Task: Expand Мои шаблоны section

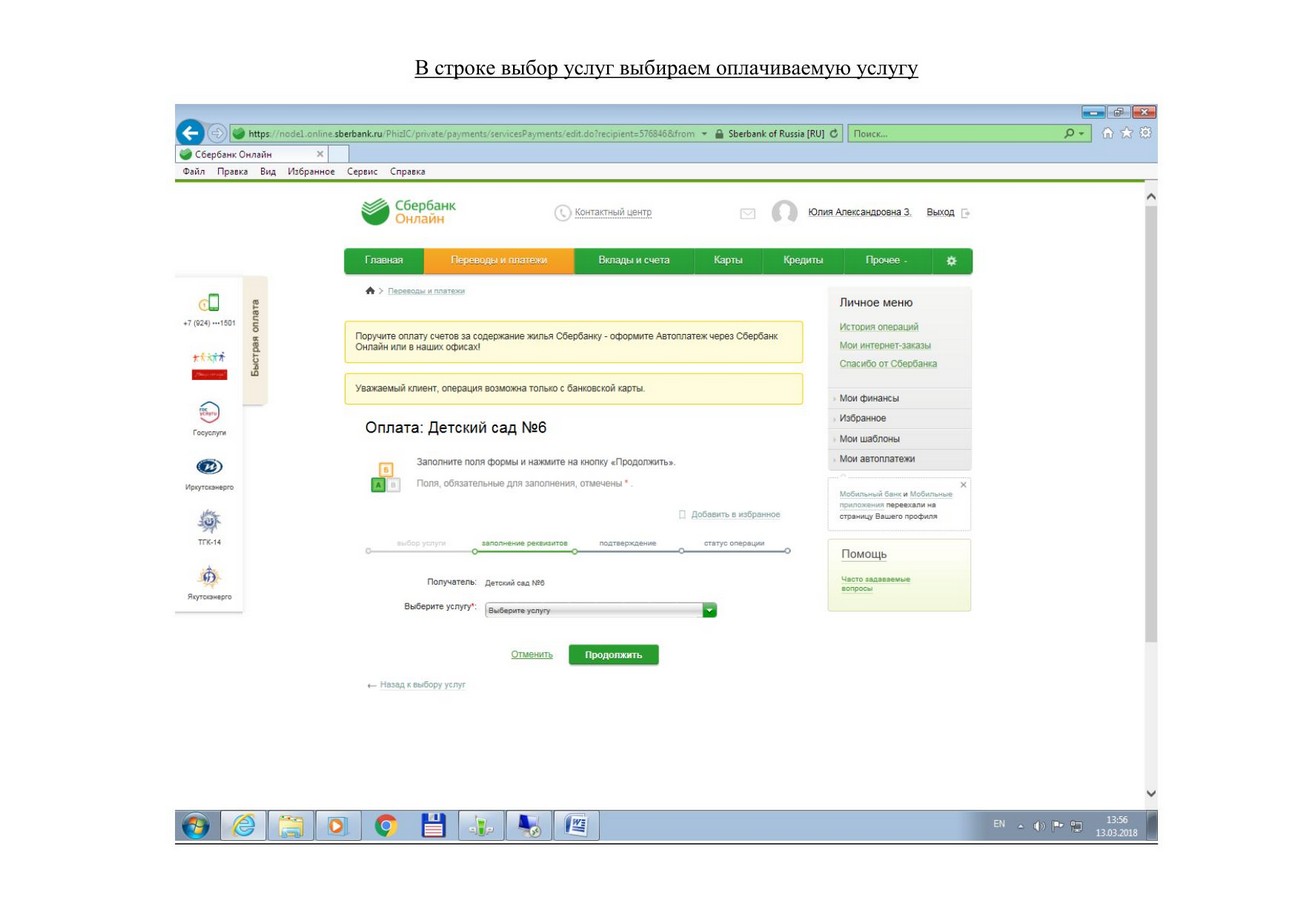Action: (900, 439)
